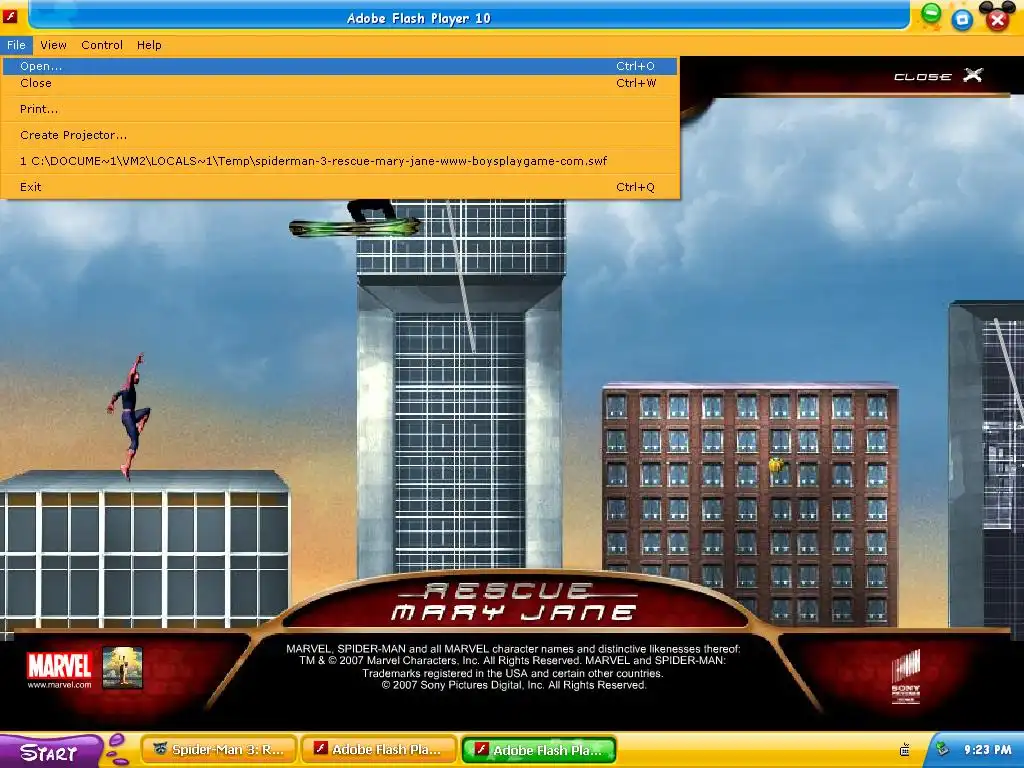Screen dimensions: 1024x768
Task: Choose Exit from the File menu
Action: [340, 187]
